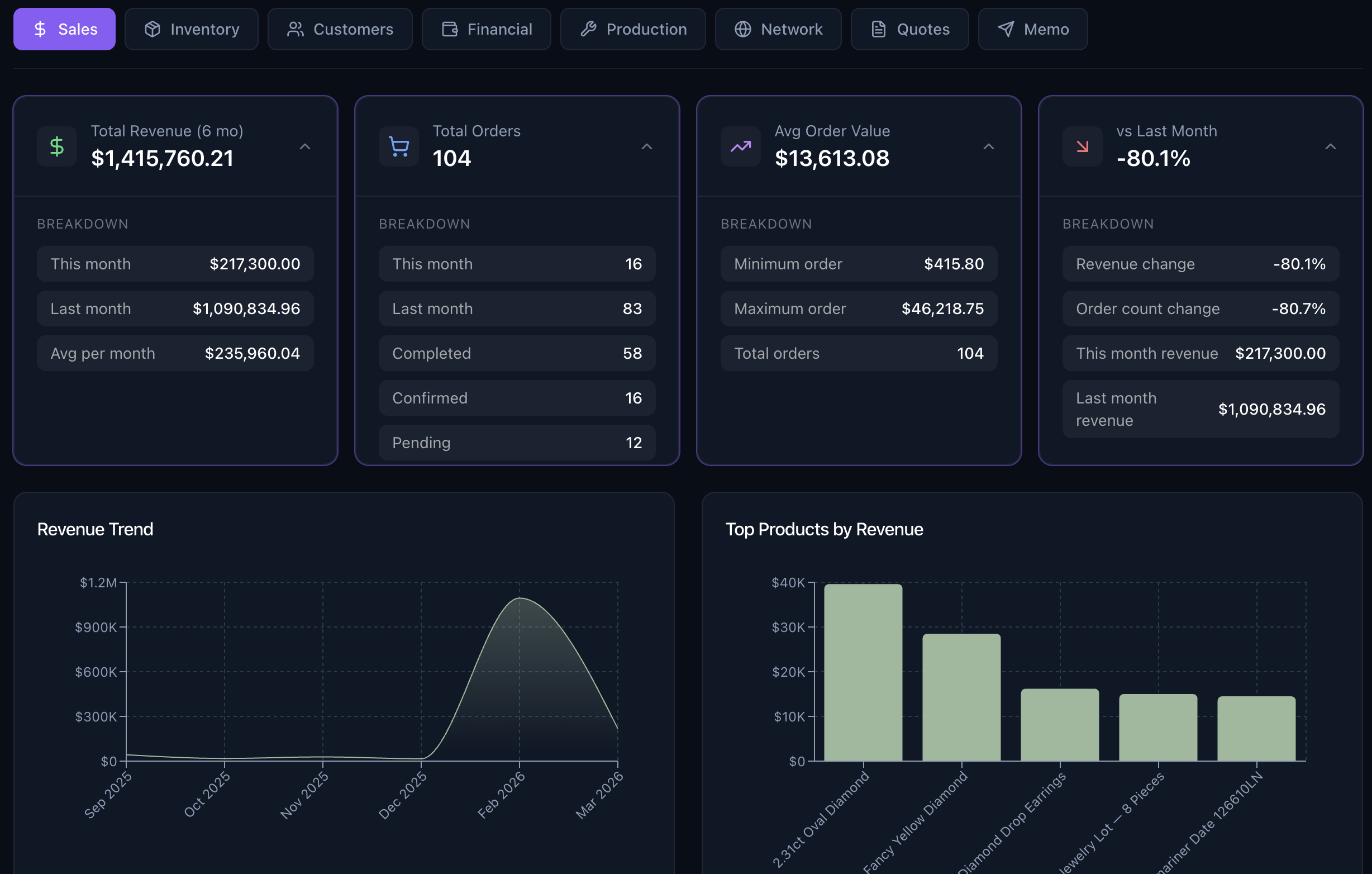
Task: Click the Top Products by Revenue title
Action: tap(824, 529)
